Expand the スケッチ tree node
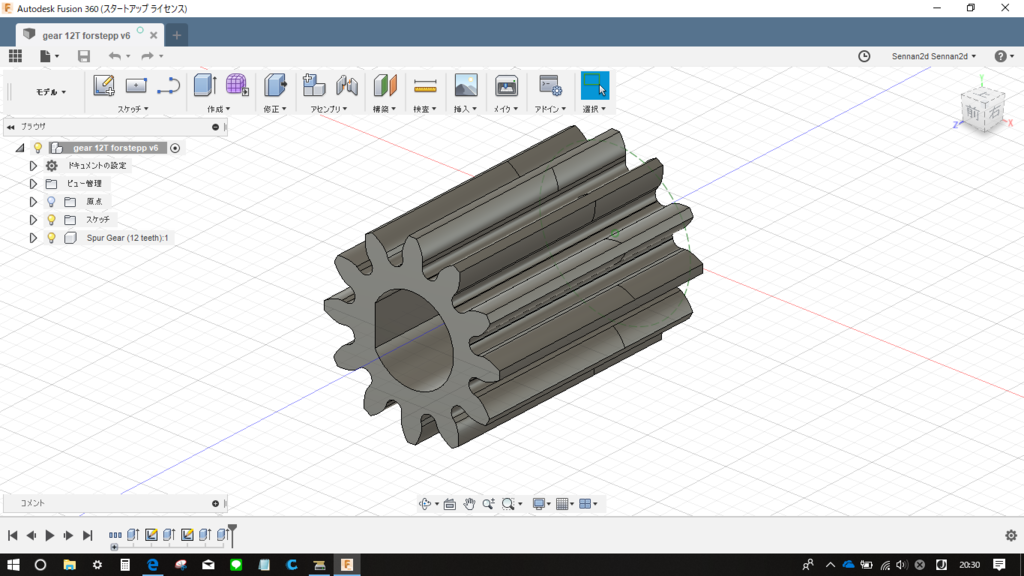Screen dimensions: 1024x576 coord(33,220)
